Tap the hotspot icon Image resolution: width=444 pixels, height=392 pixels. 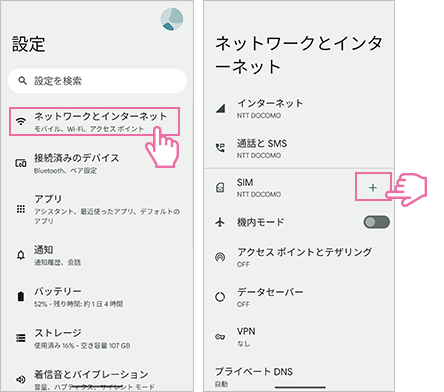pos(220,257)
